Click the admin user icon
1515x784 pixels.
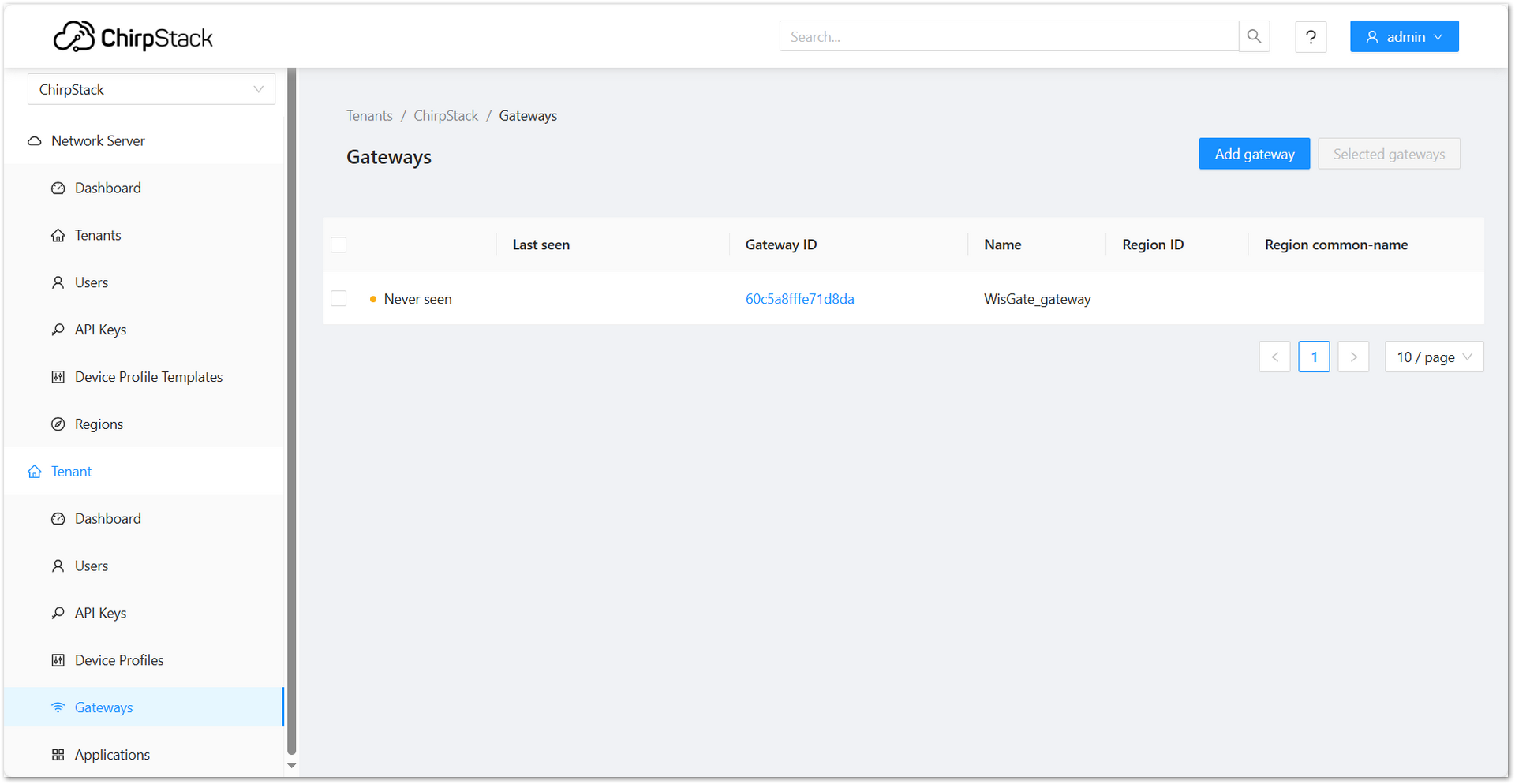1372,37
